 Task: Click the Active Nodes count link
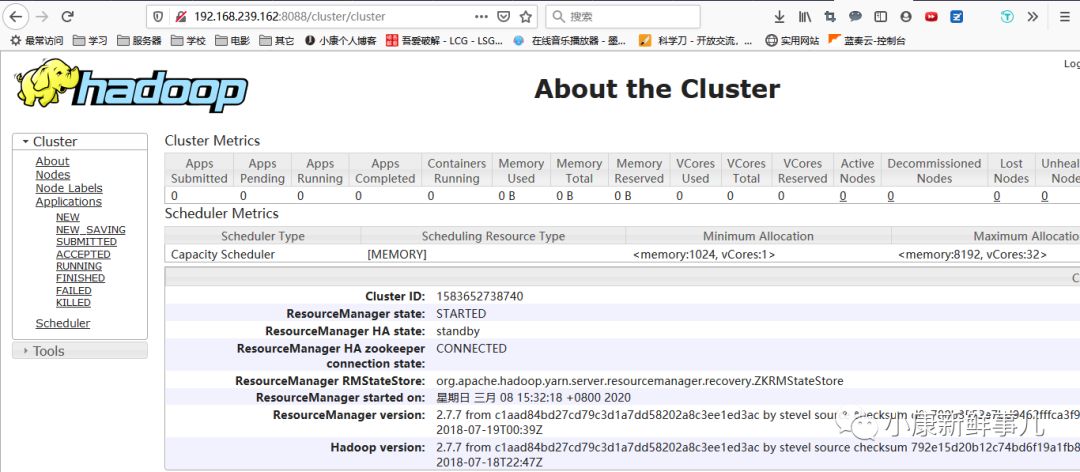[843, 196]
